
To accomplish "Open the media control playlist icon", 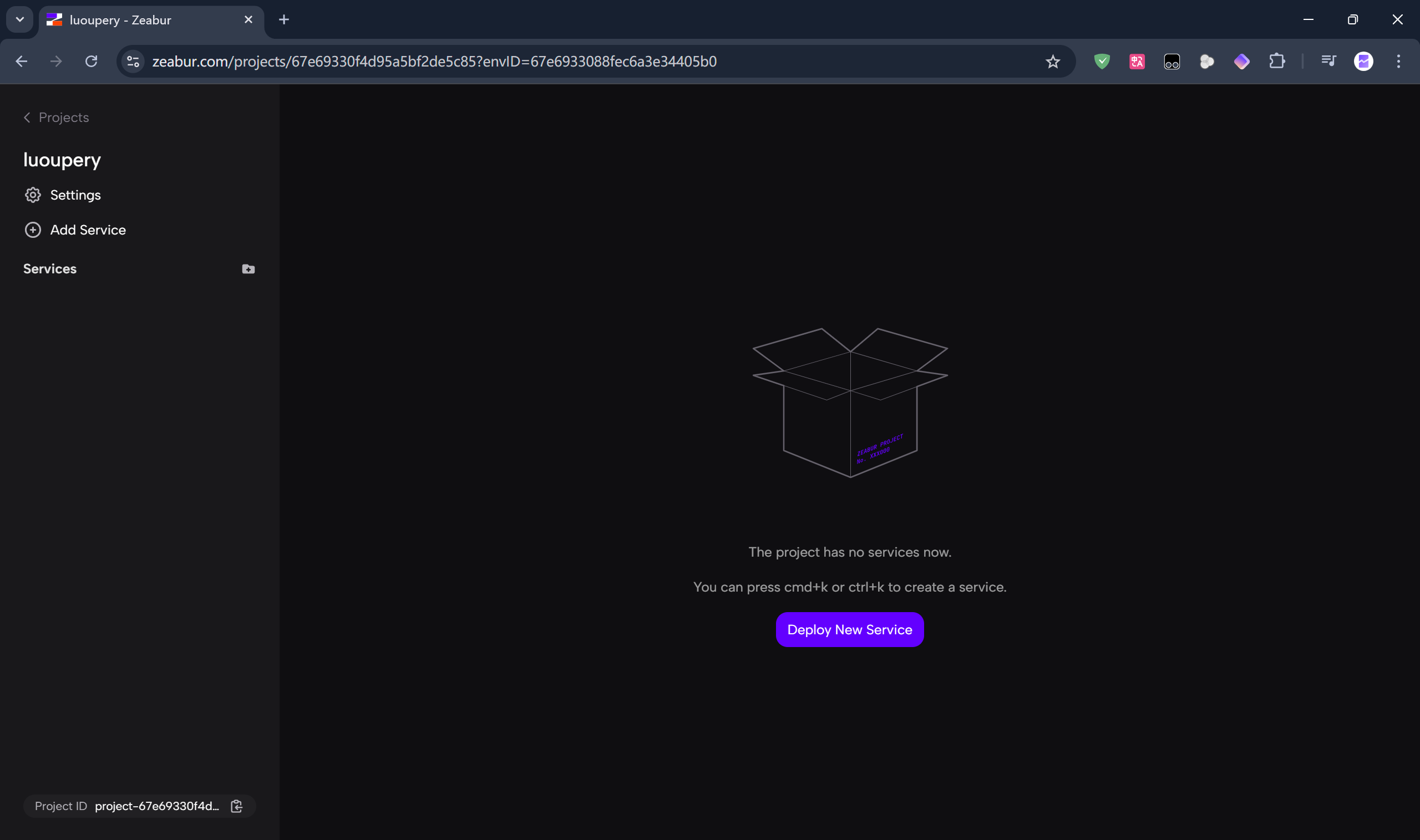I will point(1328,61).
